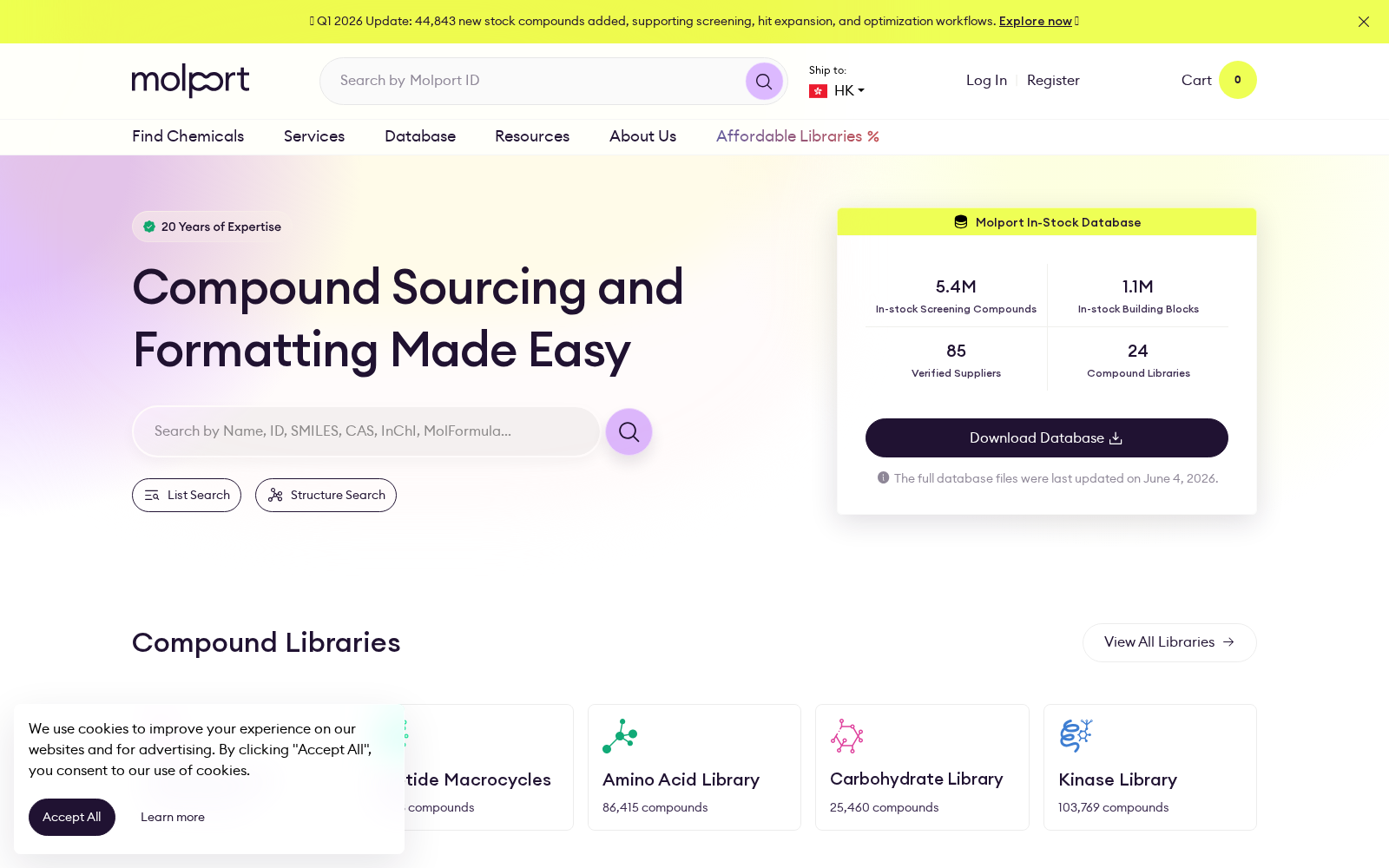Open the Find Chemicals menu
Image resolution: width=1389 pixels, height=868 pixels.
pos(188,136)
